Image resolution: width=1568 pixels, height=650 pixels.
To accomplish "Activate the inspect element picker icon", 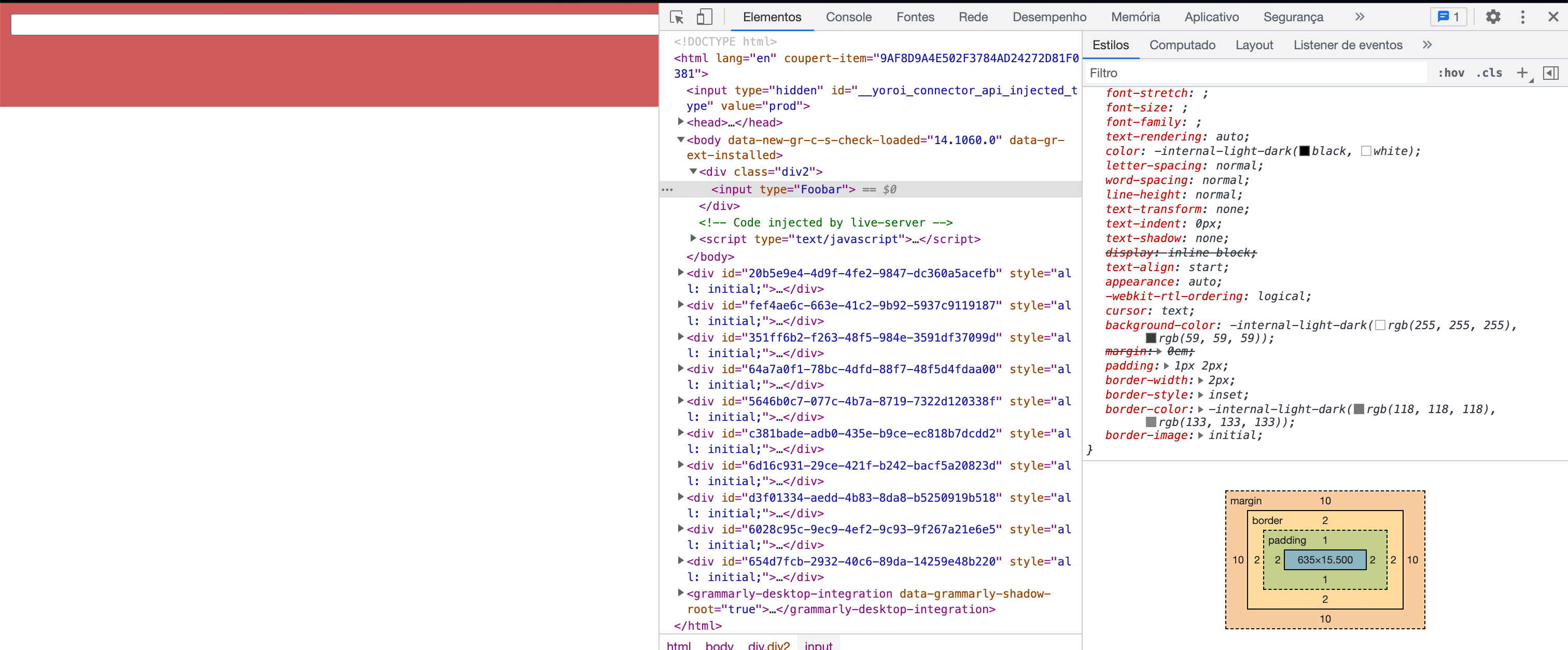I will (x=676, y=17).
